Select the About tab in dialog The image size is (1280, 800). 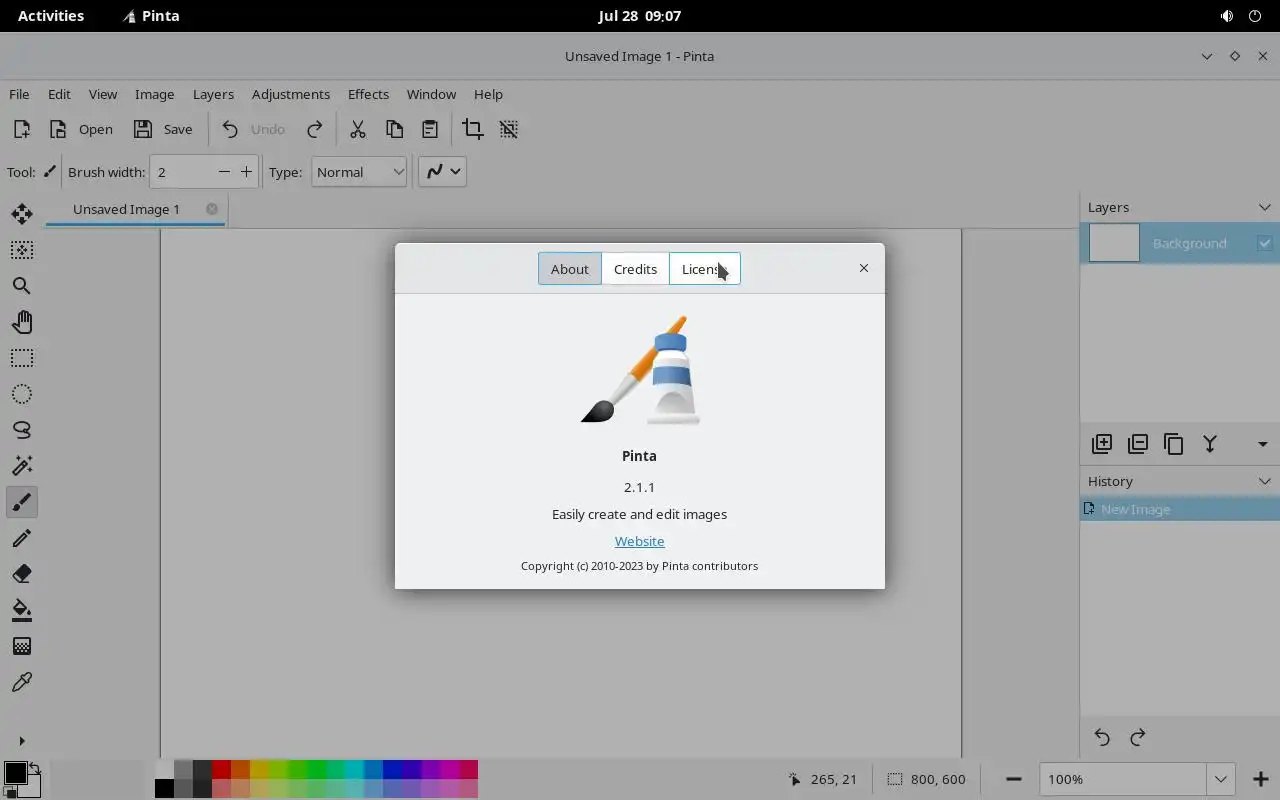pos(570,269)
